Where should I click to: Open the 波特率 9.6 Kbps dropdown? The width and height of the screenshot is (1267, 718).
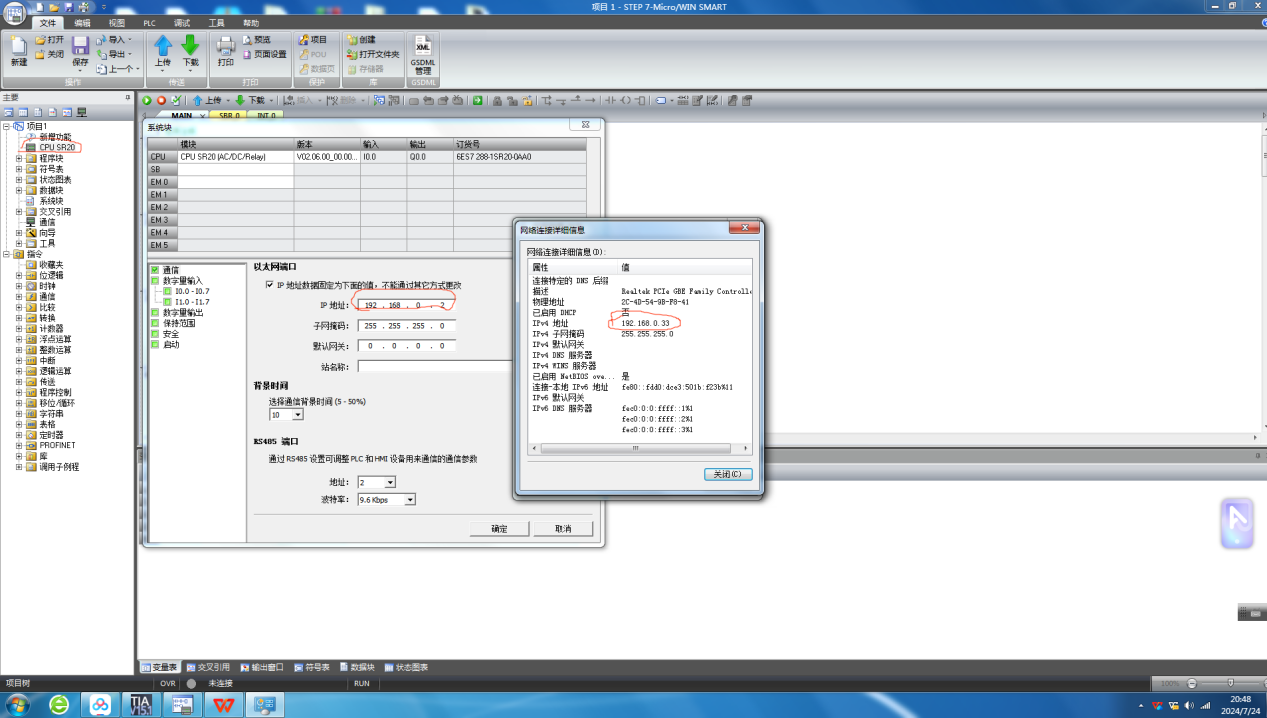[410, 499]
